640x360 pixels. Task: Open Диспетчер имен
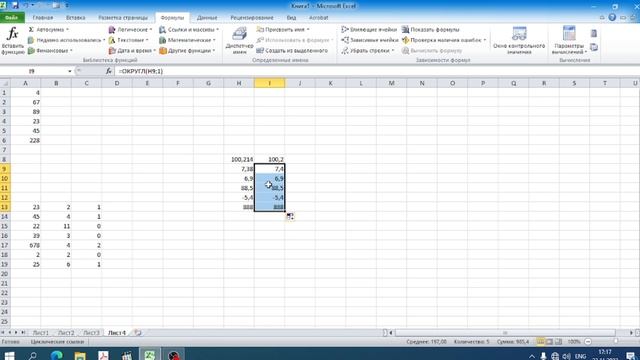pyautogui.click(x=239, y=41)
